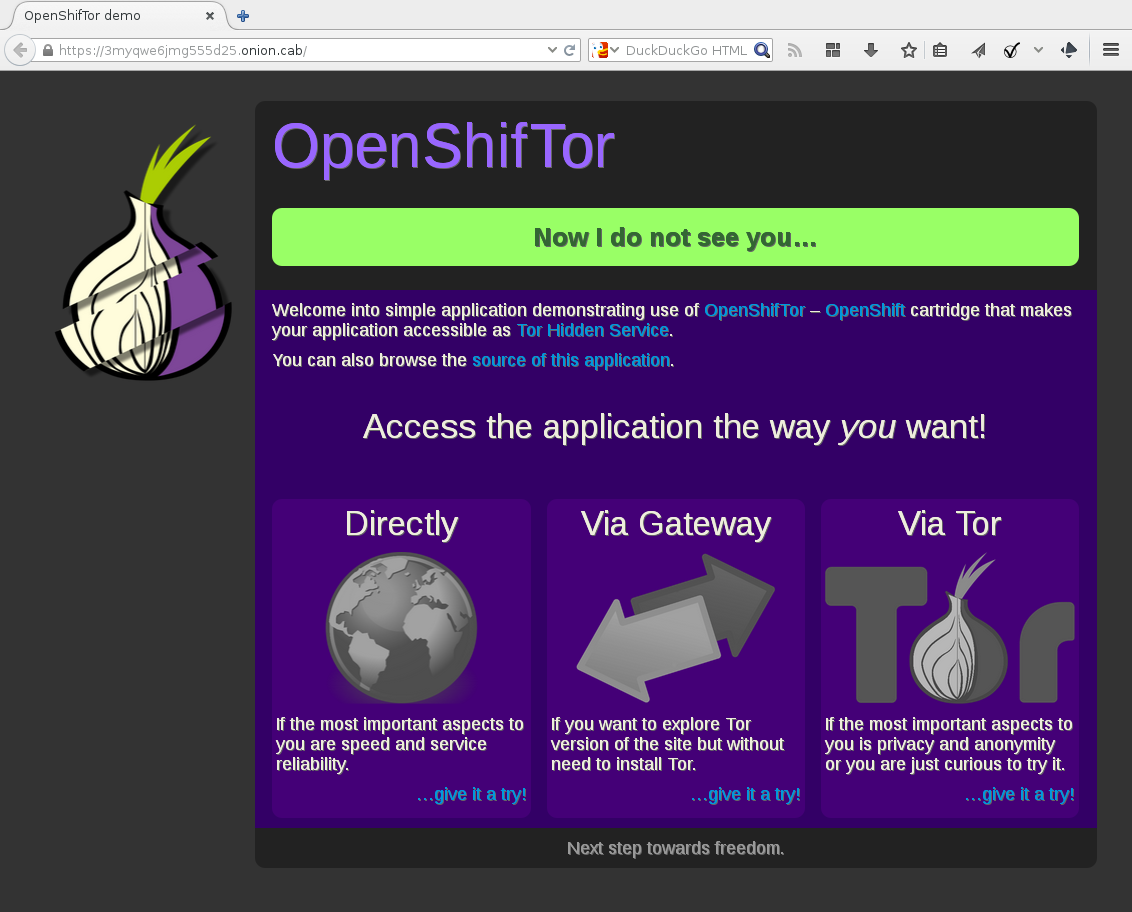The height and width of the screenshot is (912, 1132).
Task: Open the OpenShift link
Action: [x=865, y=310]
